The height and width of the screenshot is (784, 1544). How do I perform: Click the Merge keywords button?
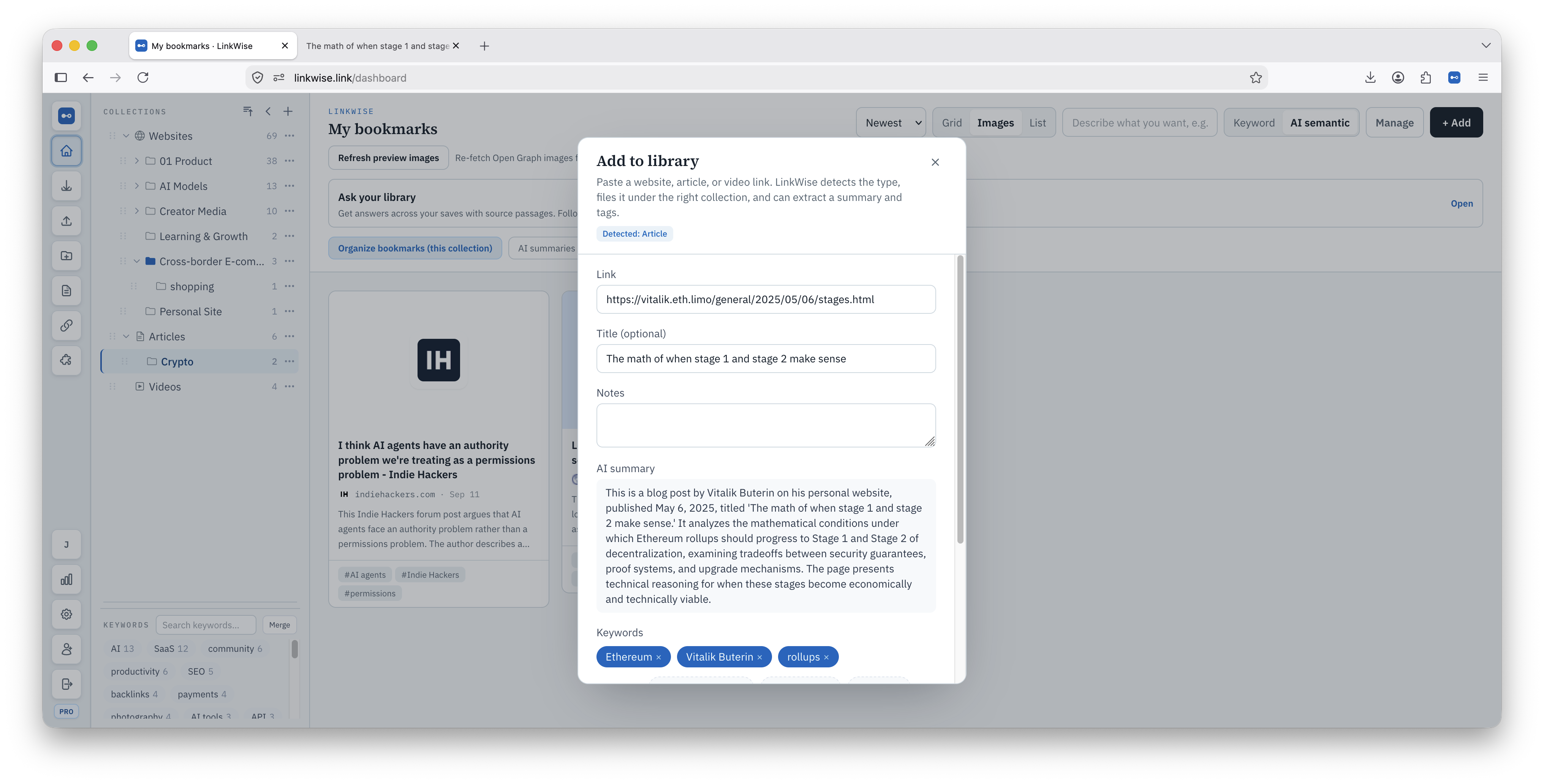(279, 625)
